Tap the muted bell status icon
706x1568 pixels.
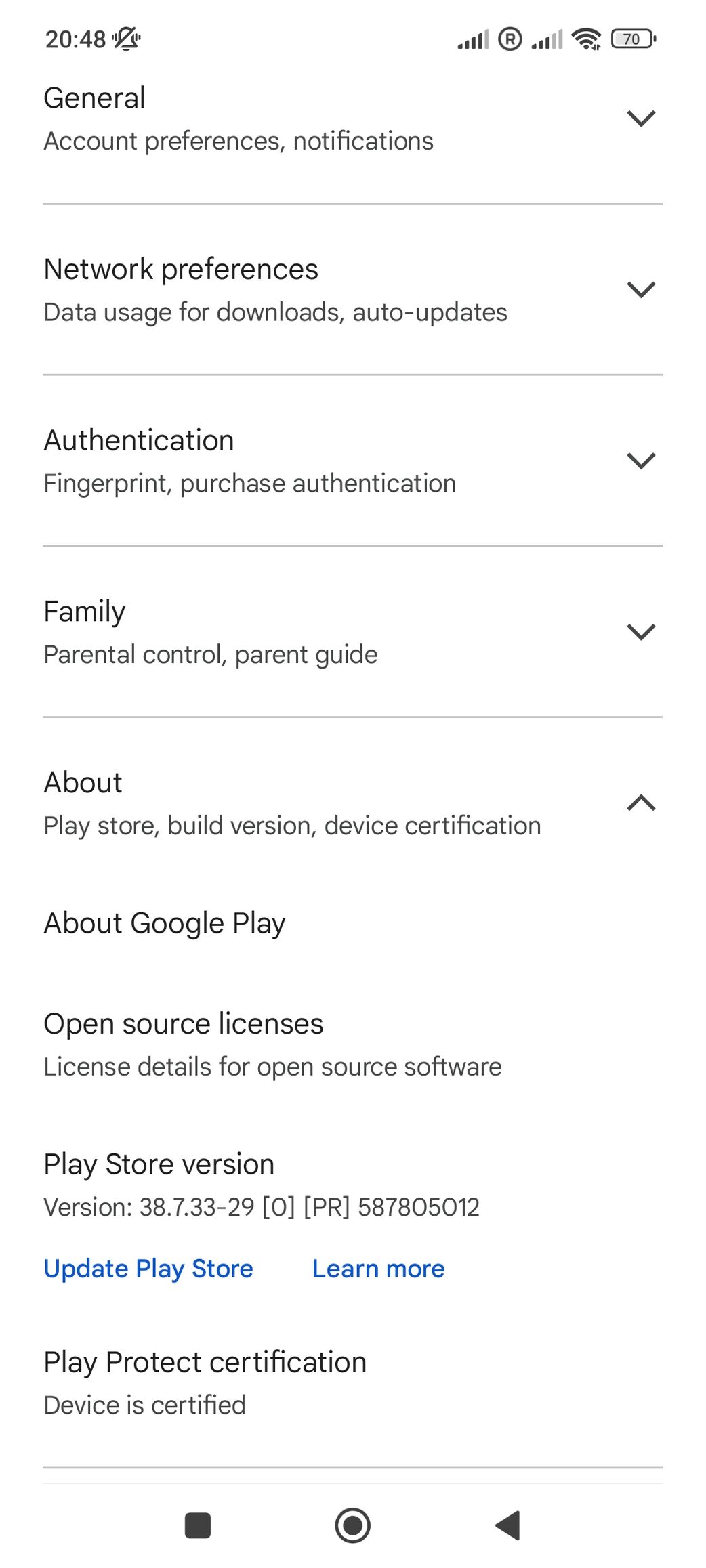(127, 39)
